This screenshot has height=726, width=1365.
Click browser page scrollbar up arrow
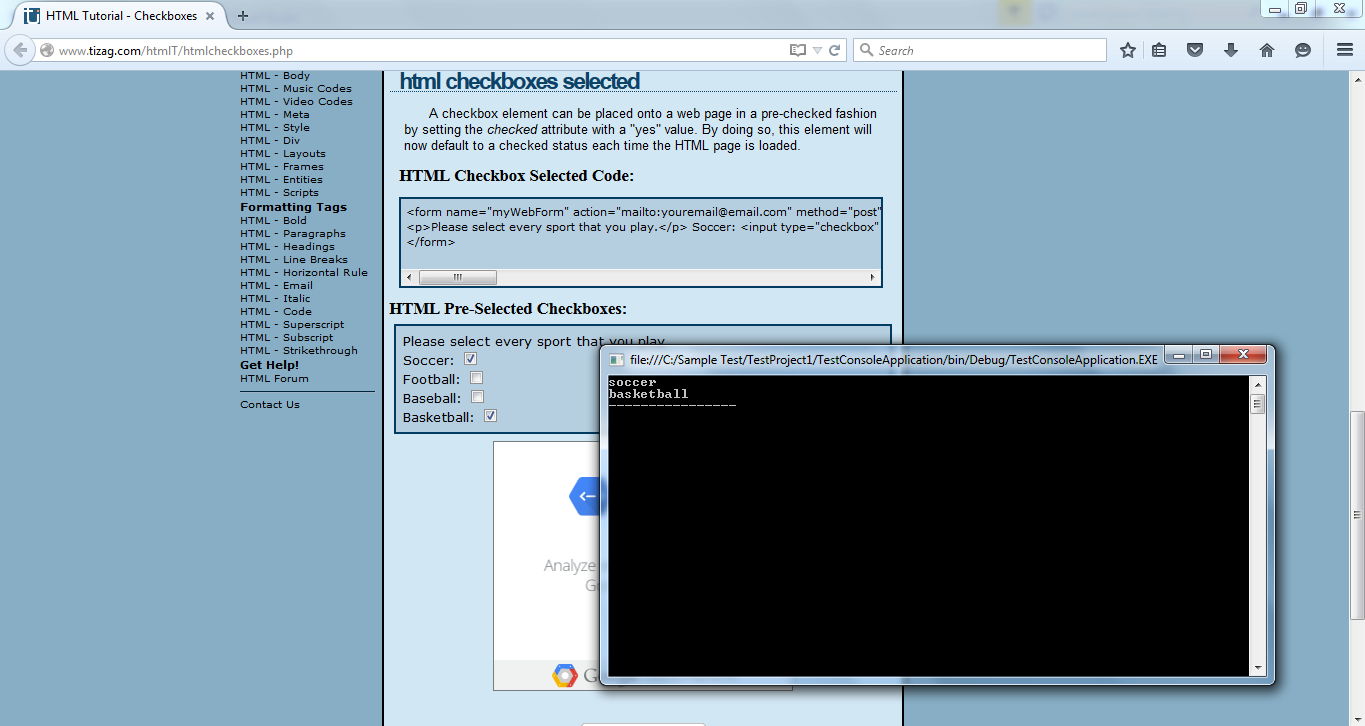[1357, 79]
